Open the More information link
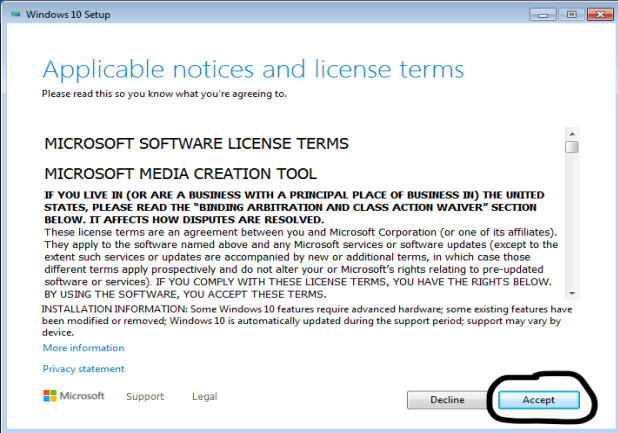The image size is (618, 433). pyautogui.click(x=83, y=348)
